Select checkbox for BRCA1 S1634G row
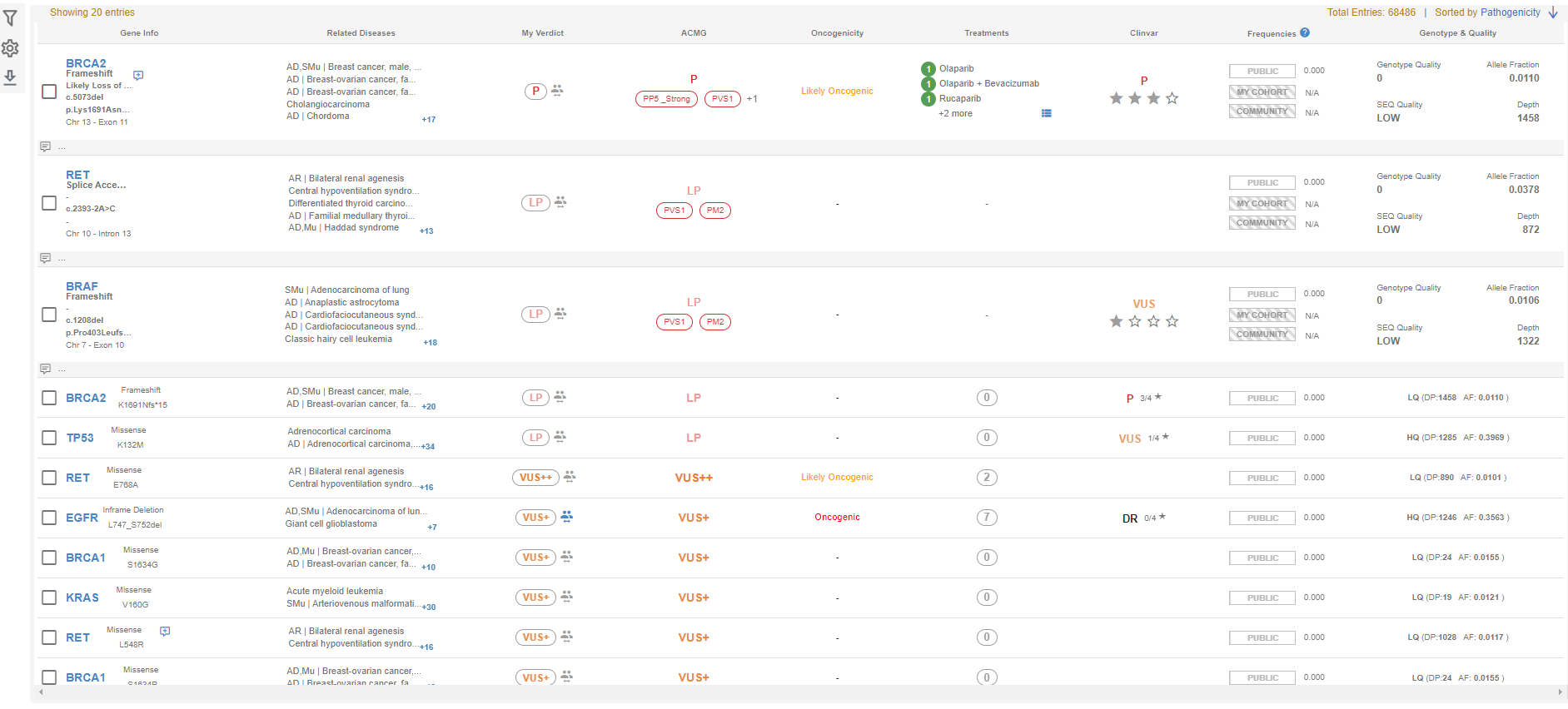 tap(49, 558)
